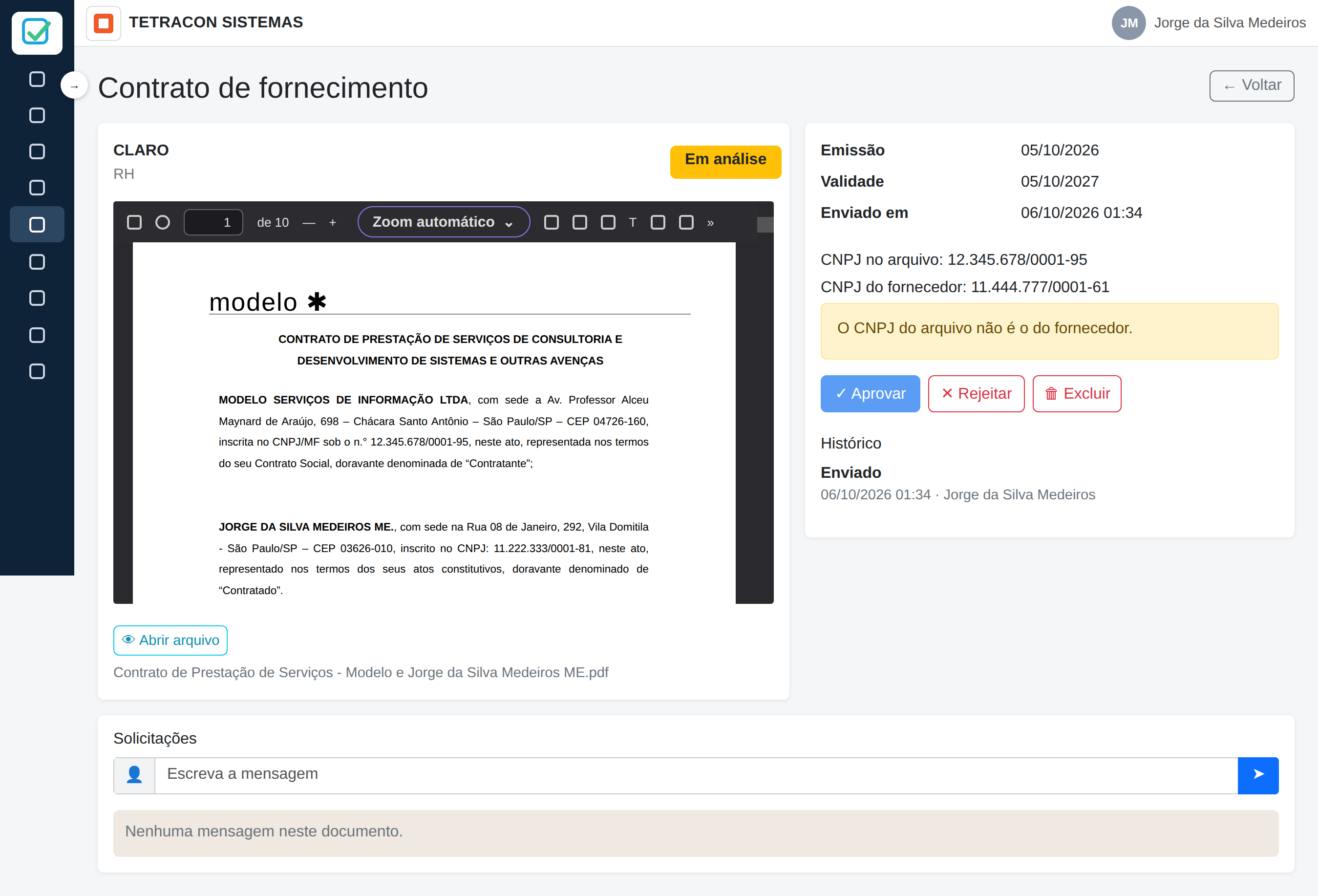Select the text "CNPJ no arquivo: 12.345.678/0001-95"
This screenshot has height=896, width=1318.
coord(954,260)
